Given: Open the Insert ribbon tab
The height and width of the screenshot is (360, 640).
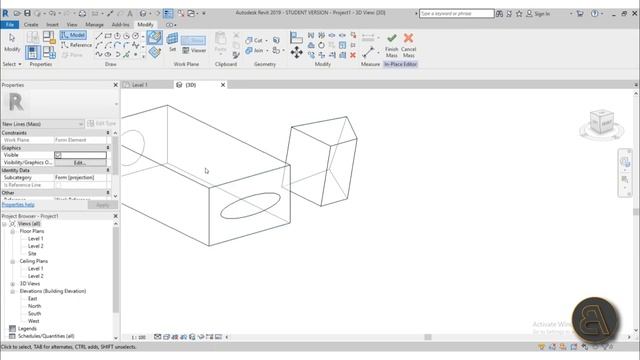Looking at the screenshot, I should (52, 25).
